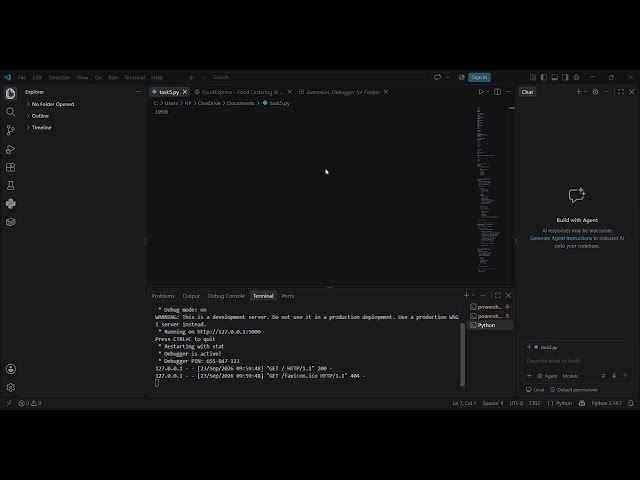
Task: Open the database view icon in activity bar
Action: click(x=11, y=222)
